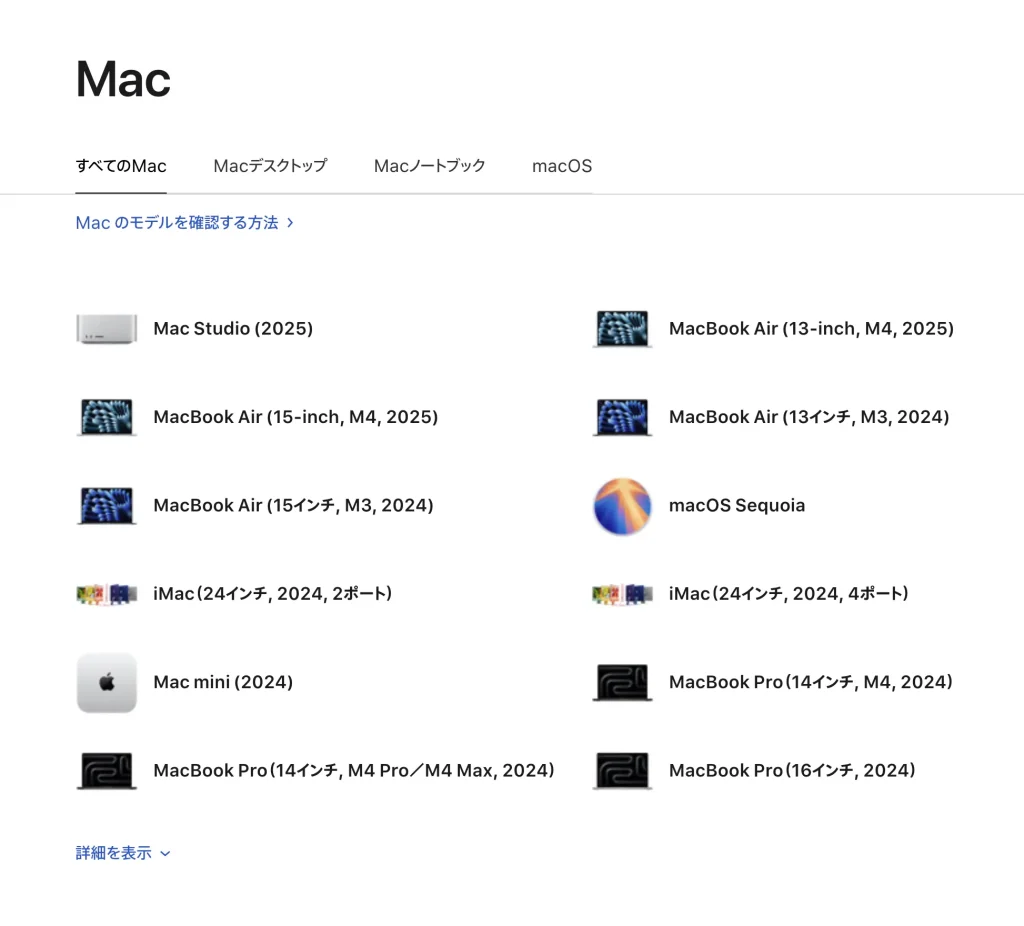Click the iMac 24インチ 2024 4ポート icon
This screenshot has height=926, width=1024.
coord(622,594)
